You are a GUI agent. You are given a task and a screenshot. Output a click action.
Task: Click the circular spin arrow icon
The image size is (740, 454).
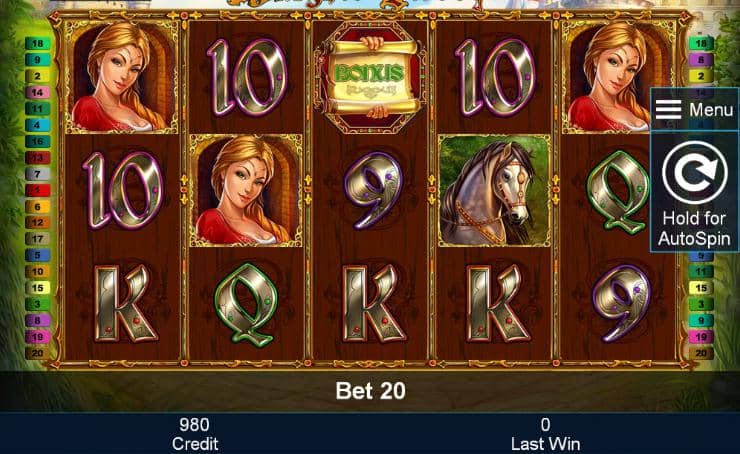[694, 172]
